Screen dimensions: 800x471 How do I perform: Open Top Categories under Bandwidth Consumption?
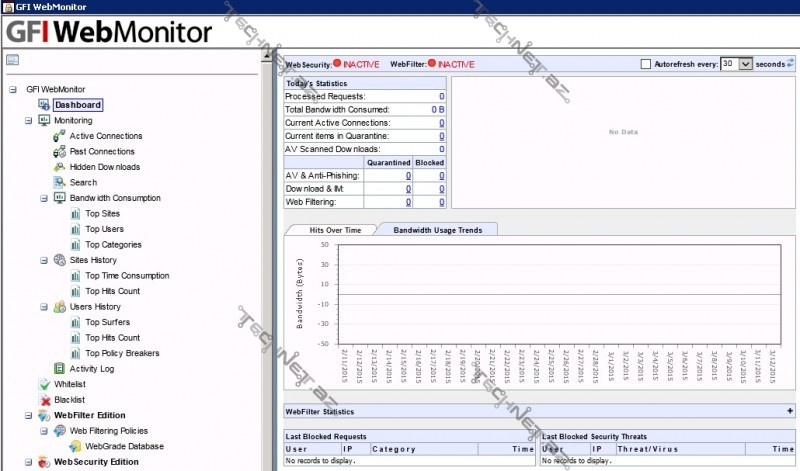pyautogui.click(x=111, y=244)
